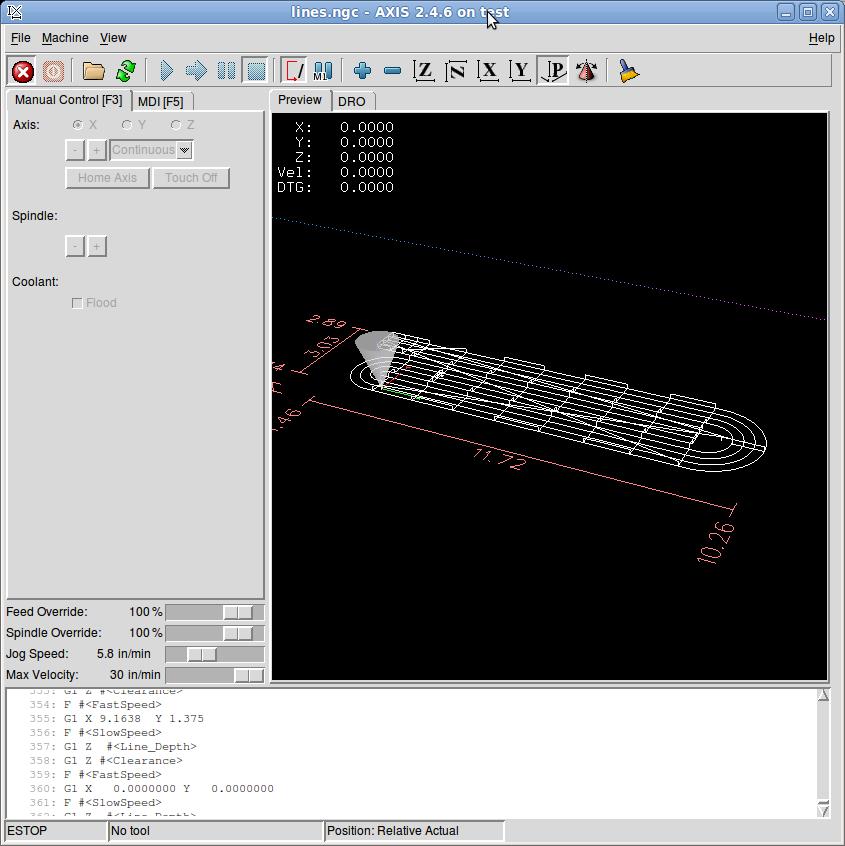Switch to the DRO tab

[x=351, y=101]
